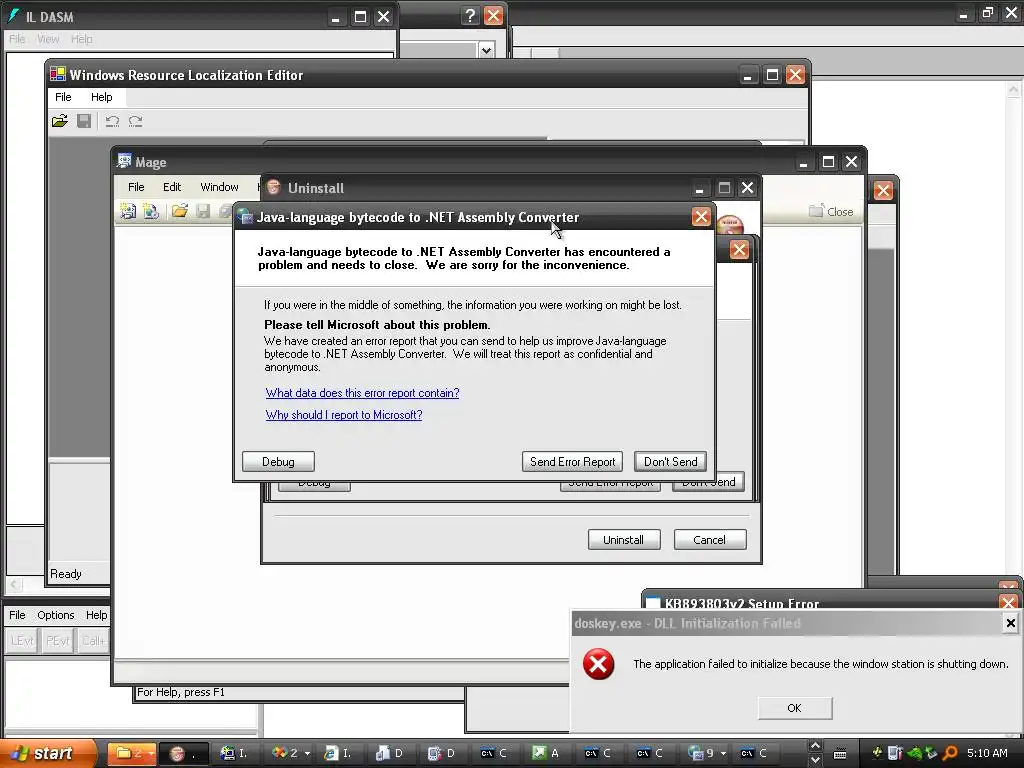The height and width of the screenshot is (768, 1024).
Task: Open File menu in bottom-left window
Action: tap(17, 615)
